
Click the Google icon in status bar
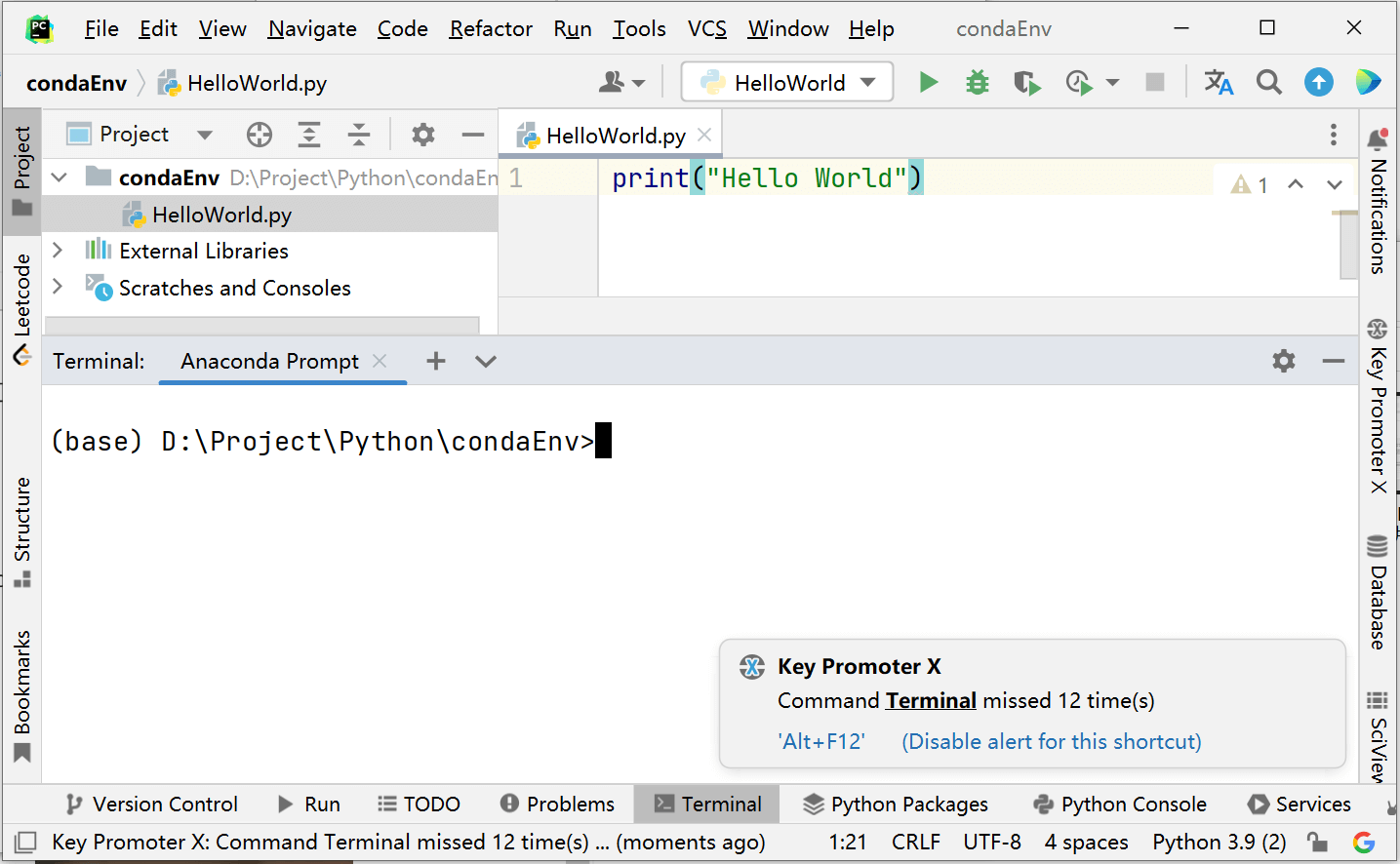coord(1363,842)
